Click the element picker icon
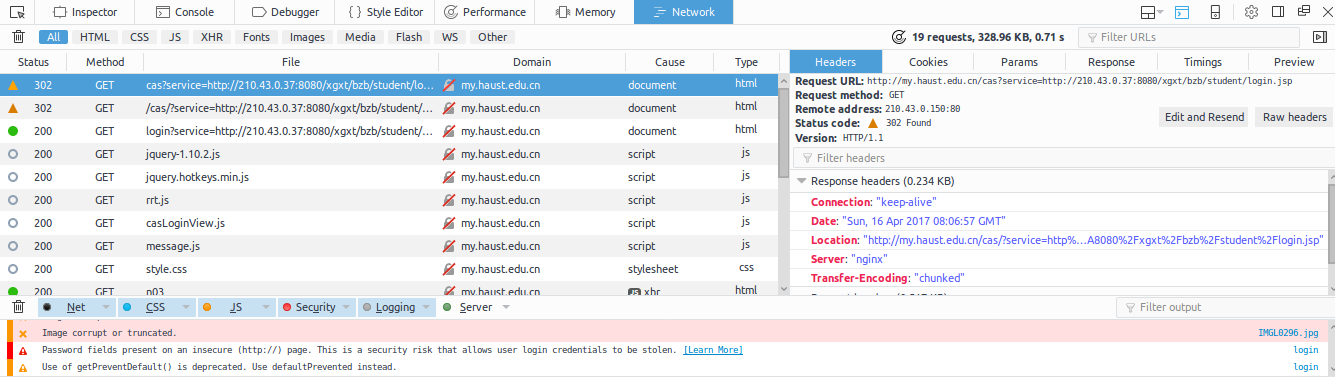 point(17,12)
